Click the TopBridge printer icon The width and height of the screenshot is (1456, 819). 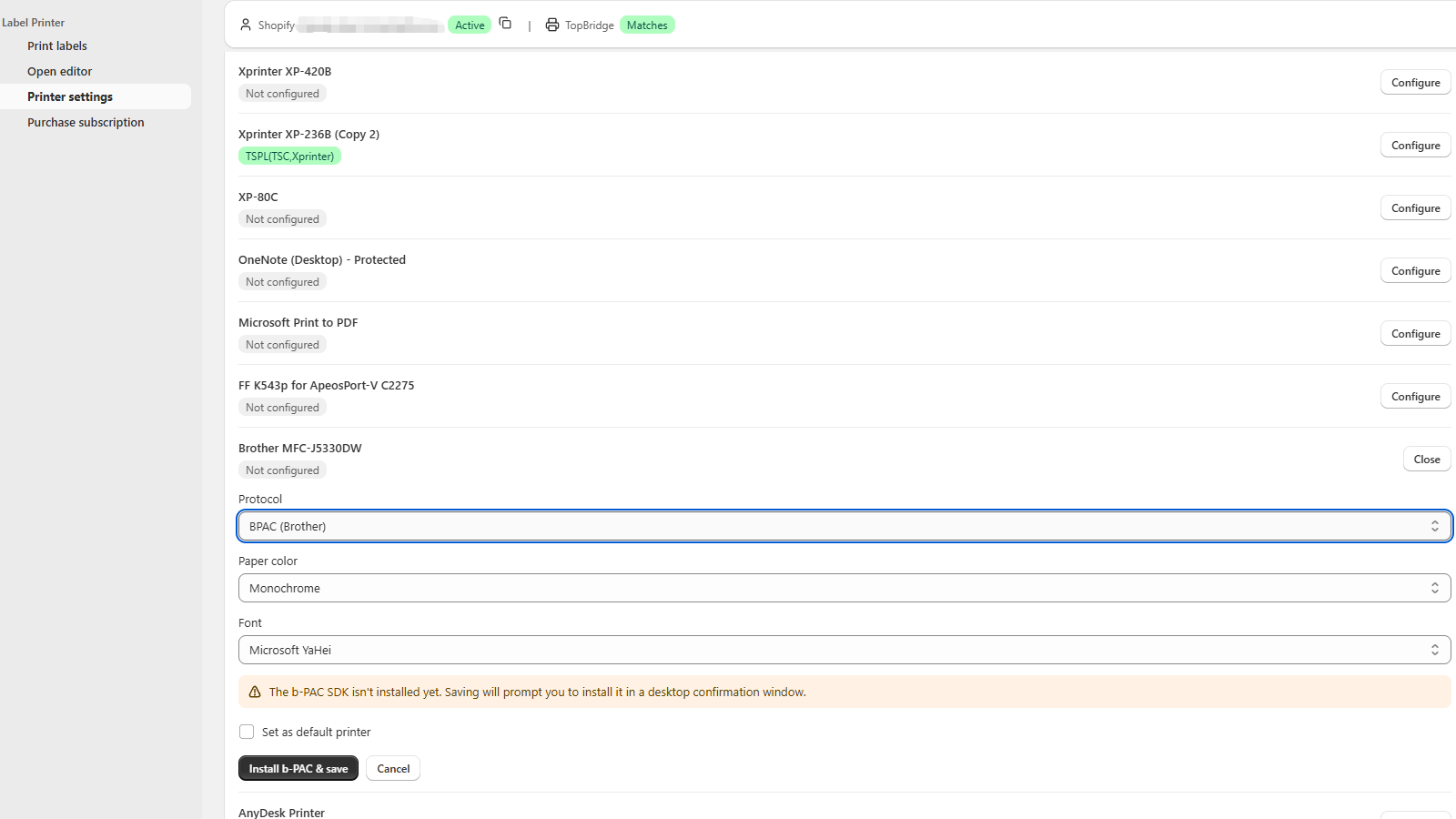552,25
